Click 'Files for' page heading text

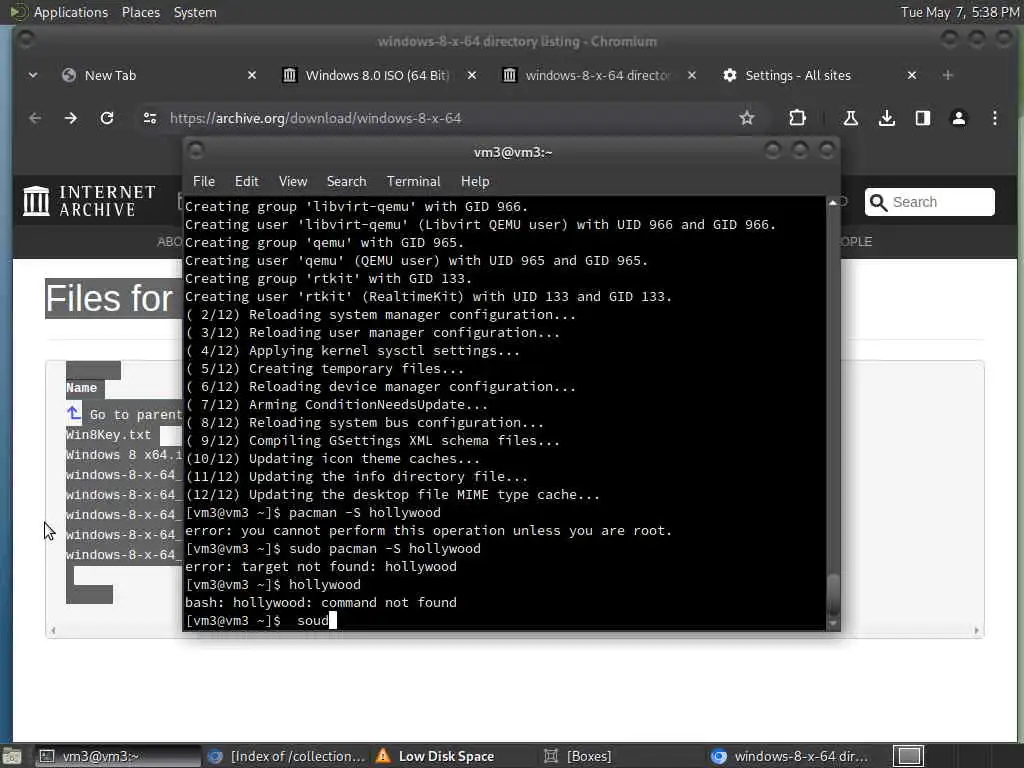tap(109, 298)
